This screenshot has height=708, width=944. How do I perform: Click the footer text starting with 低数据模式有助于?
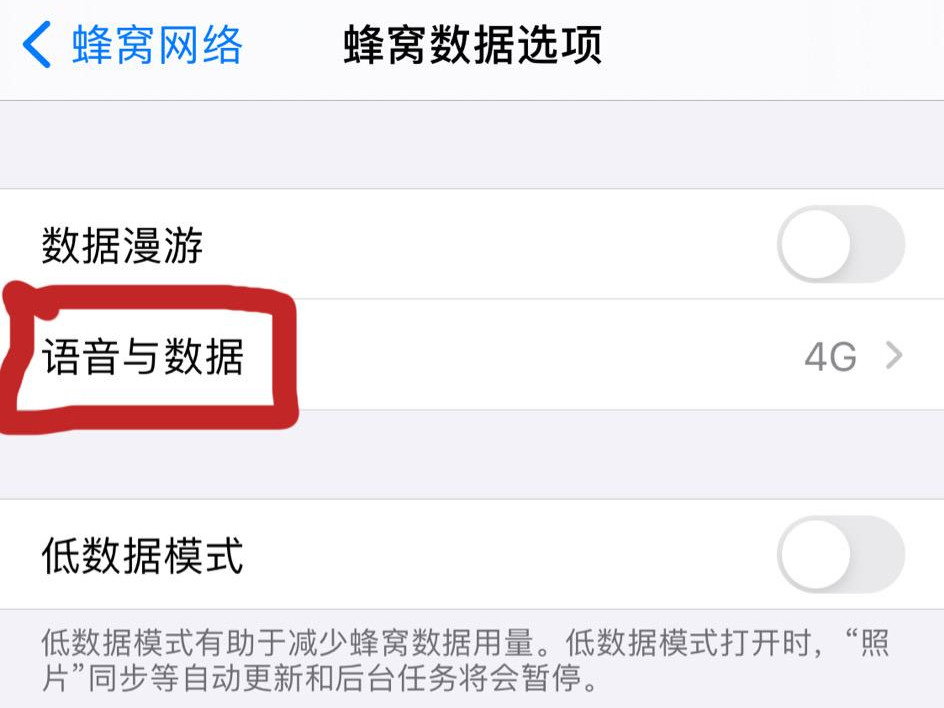point(464,660)
